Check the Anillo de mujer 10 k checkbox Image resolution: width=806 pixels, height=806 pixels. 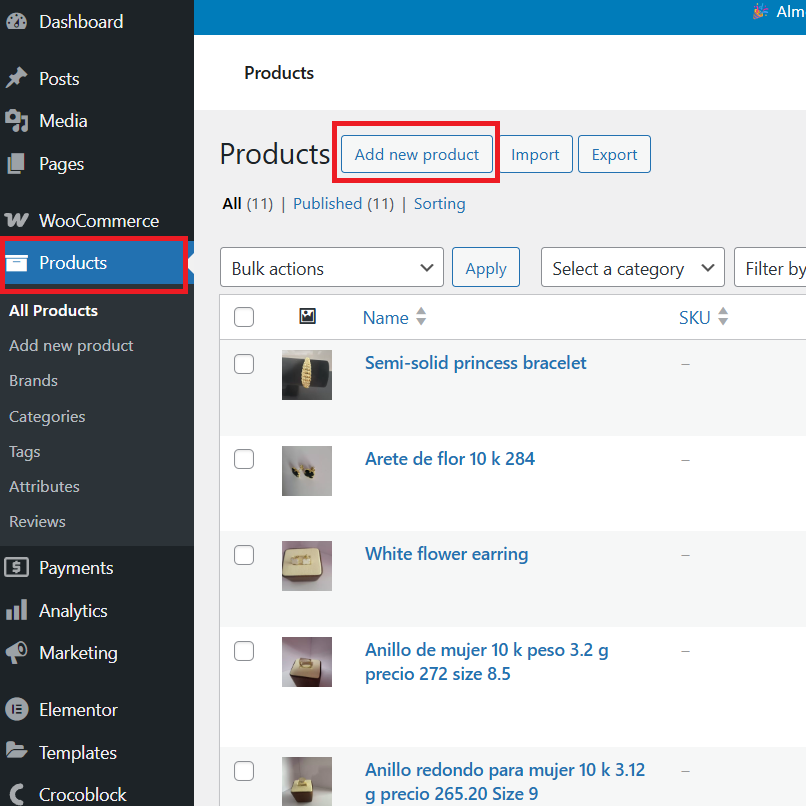coord(244,651)
